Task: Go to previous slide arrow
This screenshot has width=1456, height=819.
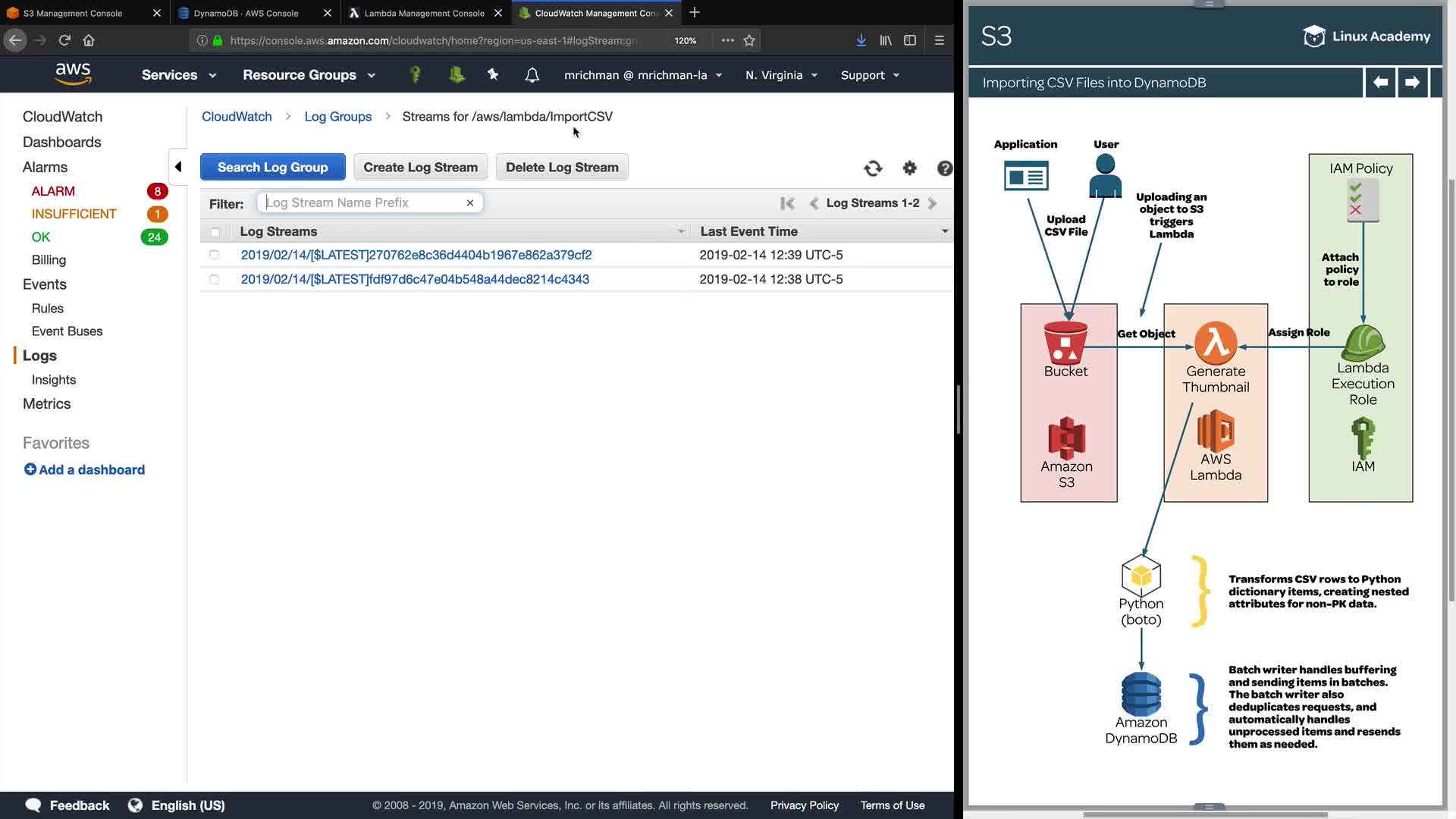Action: click(1380, 82)
